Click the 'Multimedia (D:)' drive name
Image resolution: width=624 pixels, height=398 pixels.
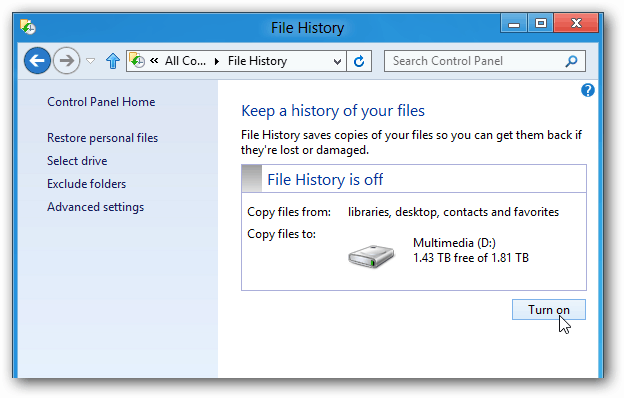[x=454, y=243]
